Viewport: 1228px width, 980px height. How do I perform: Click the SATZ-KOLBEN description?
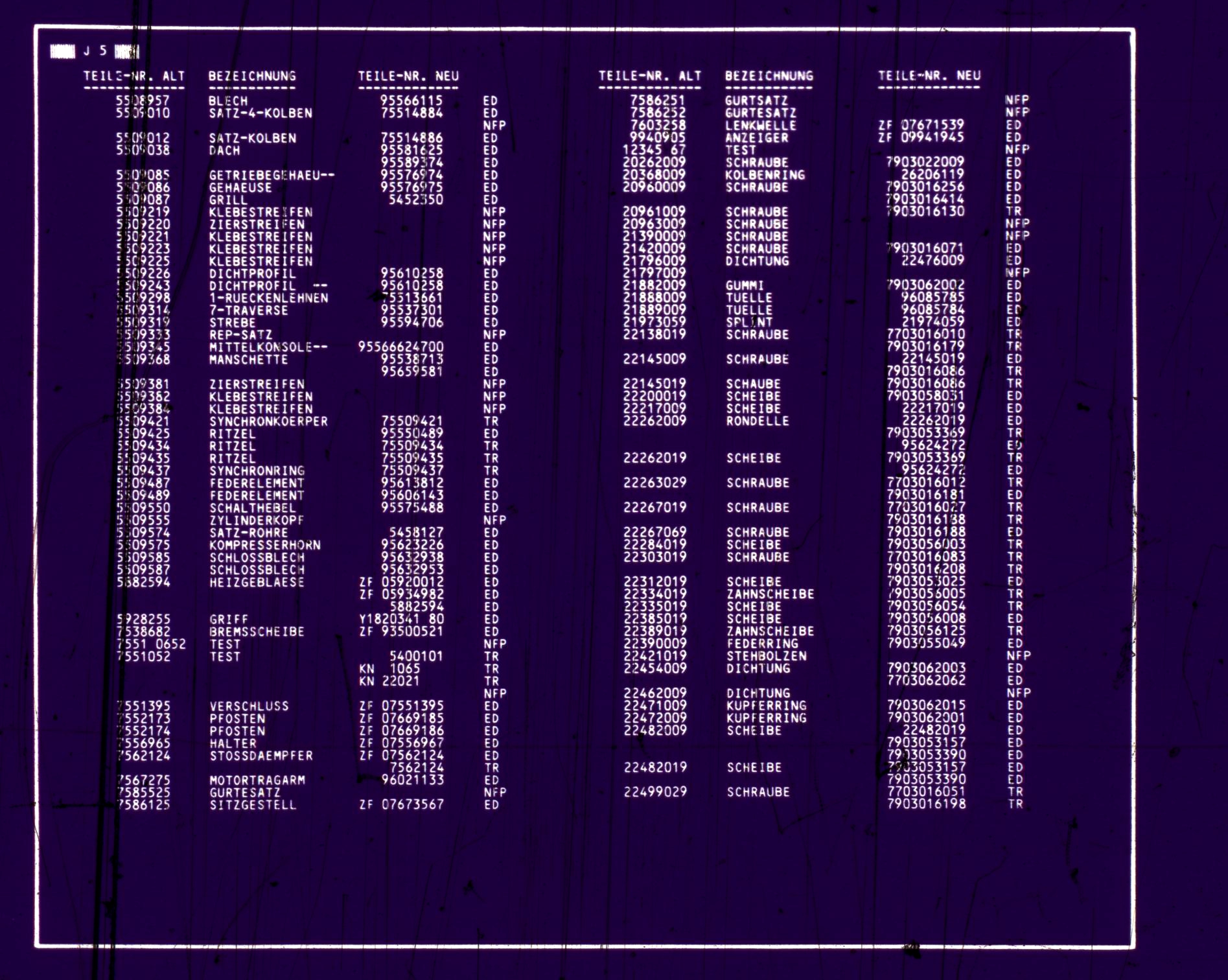pyautogui.click(x=252, y=138)
